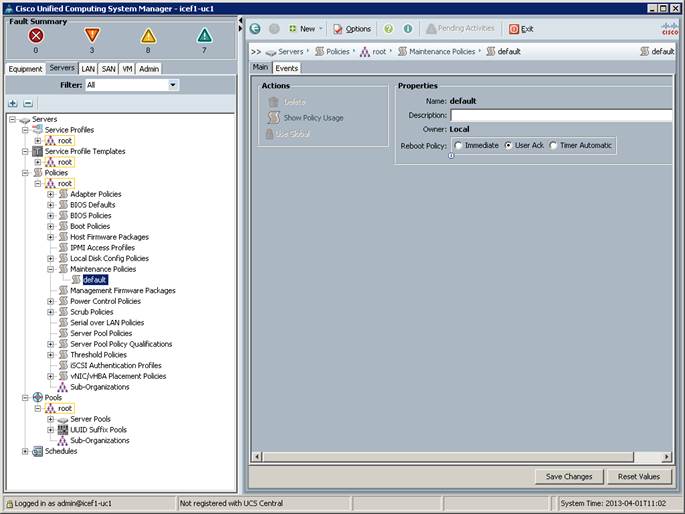Expand the Scrub Policies node
685x514 pixels.
point(51,312)
